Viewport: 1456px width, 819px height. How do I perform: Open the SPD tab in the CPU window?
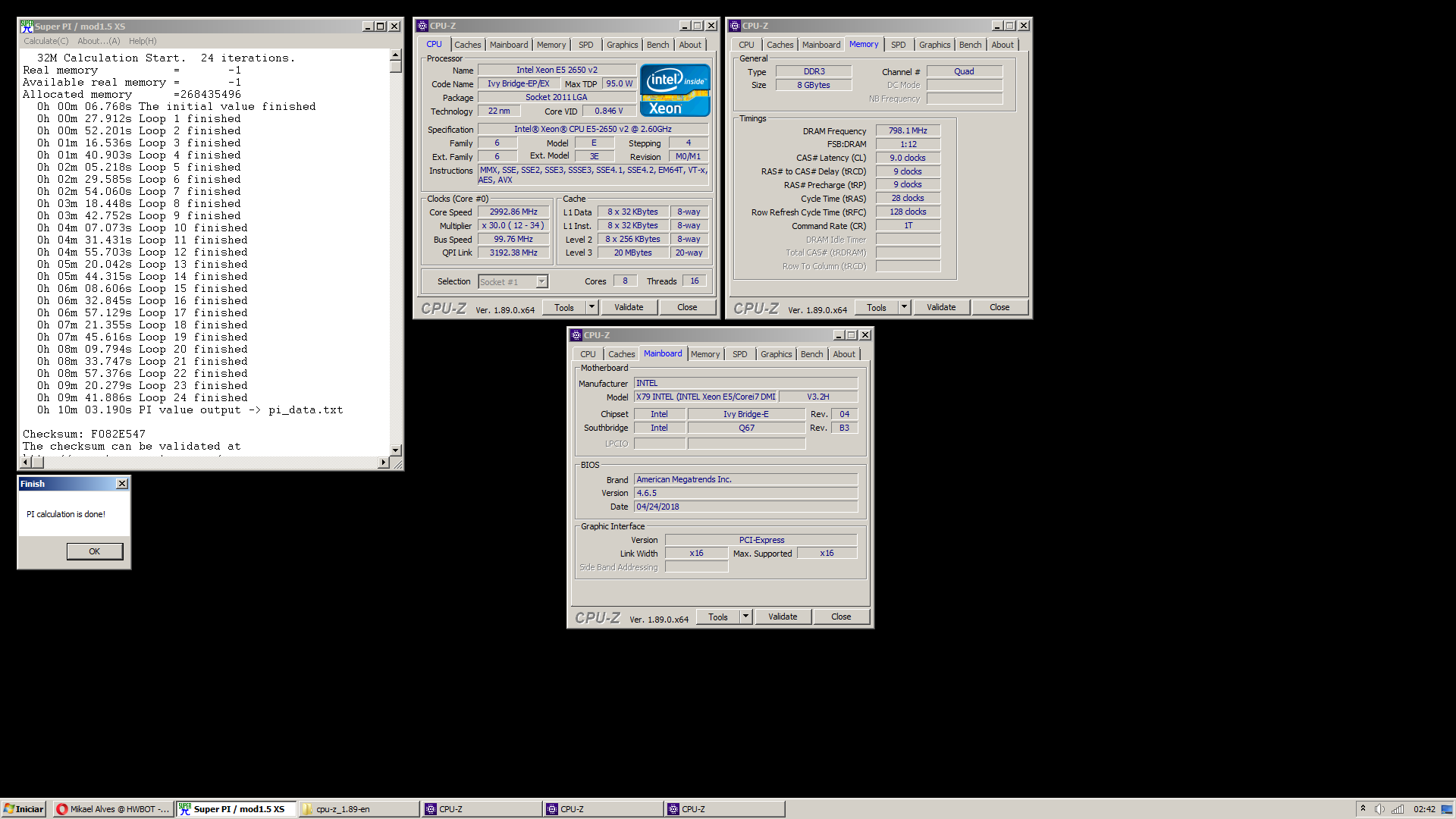(x=586, y=45)
